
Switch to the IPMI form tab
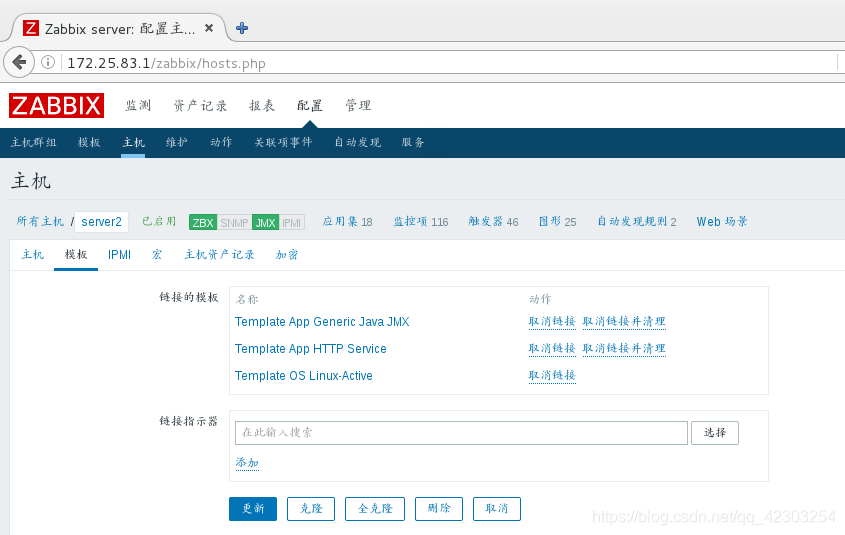pos(119,255)
